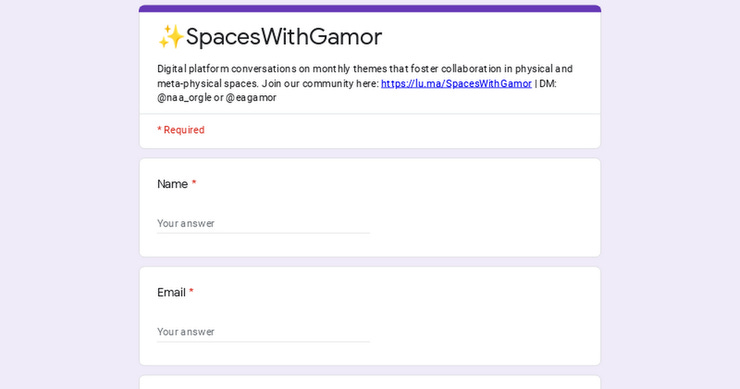The width and height of the screenshot is (740, 389).
Task: Open the lu.ma/SpacesWithGamor community link
Action: [x=456, y=84]
